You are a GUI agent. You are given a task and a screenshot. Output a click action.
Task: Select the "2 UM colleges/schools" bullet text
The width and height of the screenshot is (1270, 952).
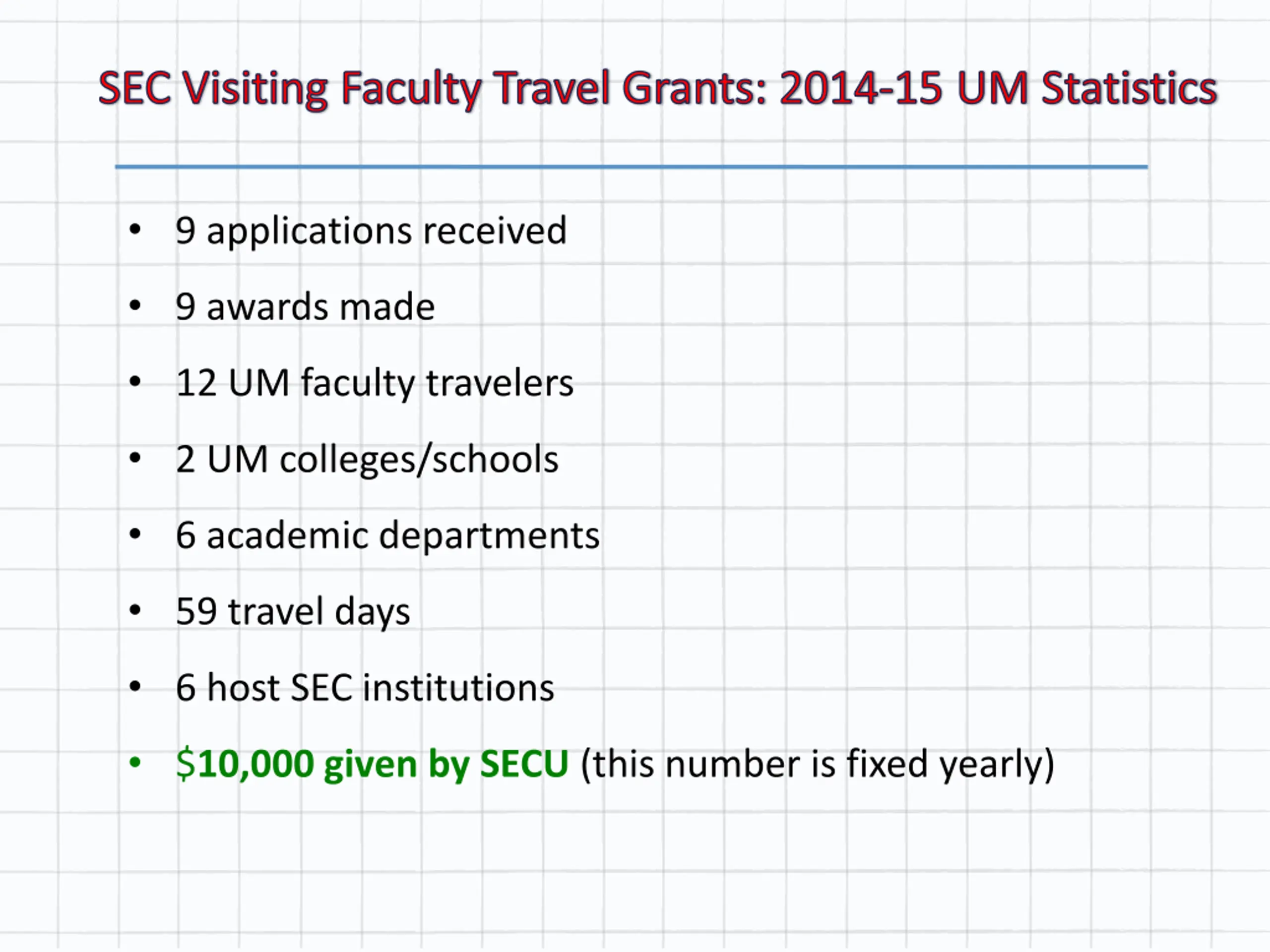(x=367, y=460)
